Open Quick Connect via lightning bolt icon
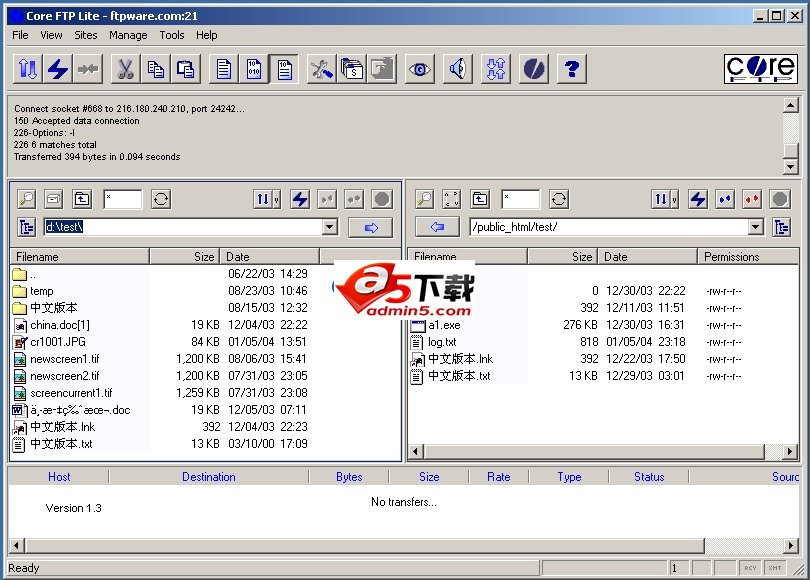The image size is (810, 580). pyautogui.click(x=59, y=69)
